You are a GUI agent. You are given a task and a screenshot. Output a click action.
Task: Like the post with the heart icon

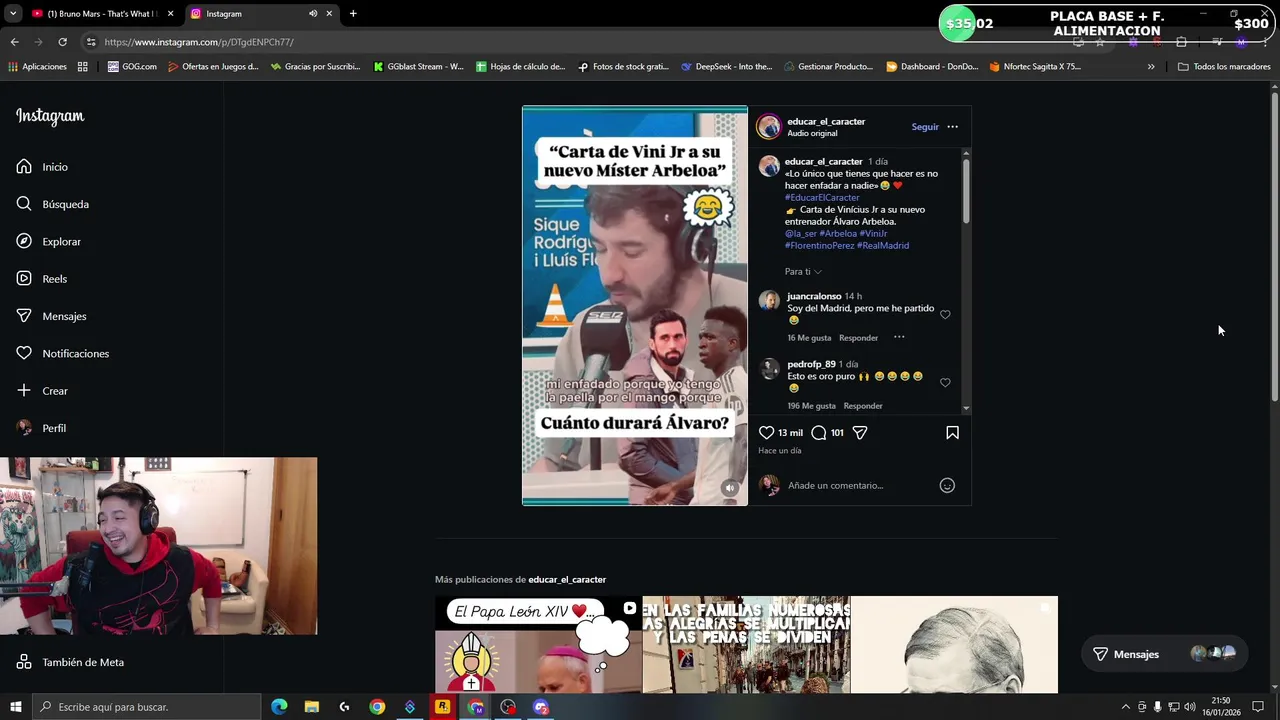pyautogui.click(x=766, y=433)
